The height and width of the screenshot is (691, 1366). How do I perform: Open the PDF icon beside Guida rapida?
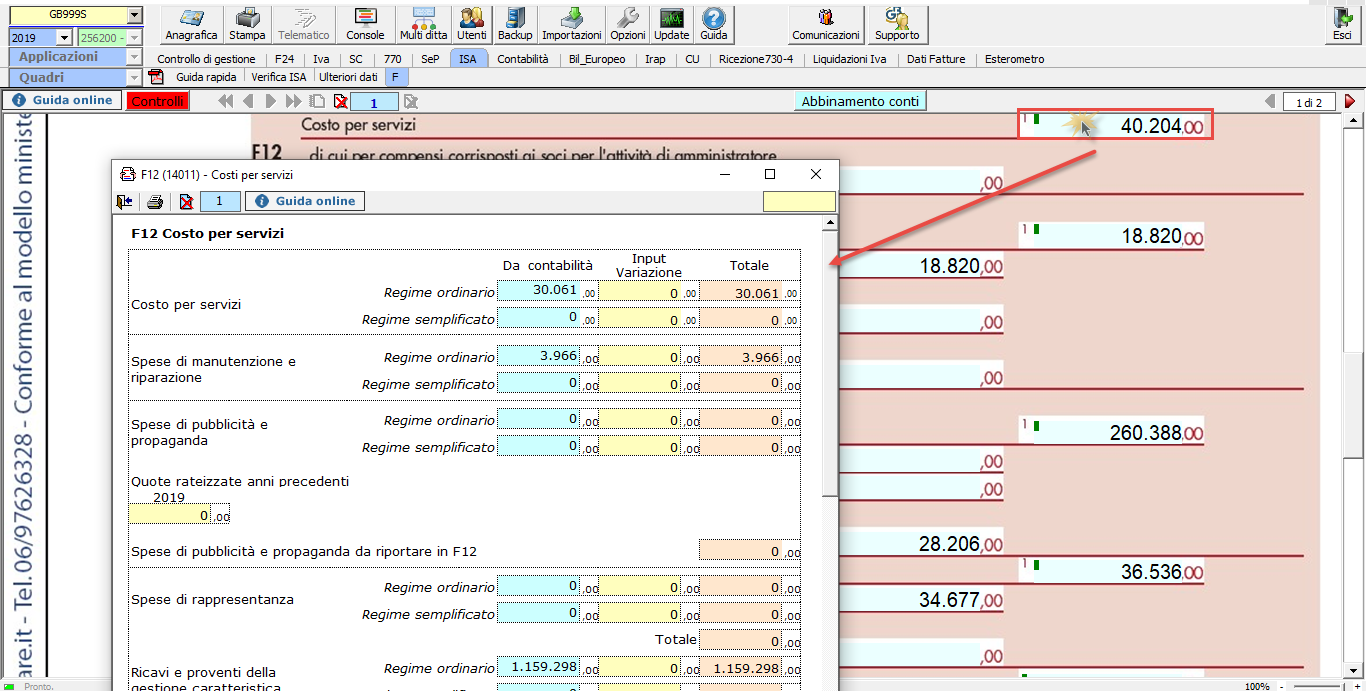tap(156, 76)
